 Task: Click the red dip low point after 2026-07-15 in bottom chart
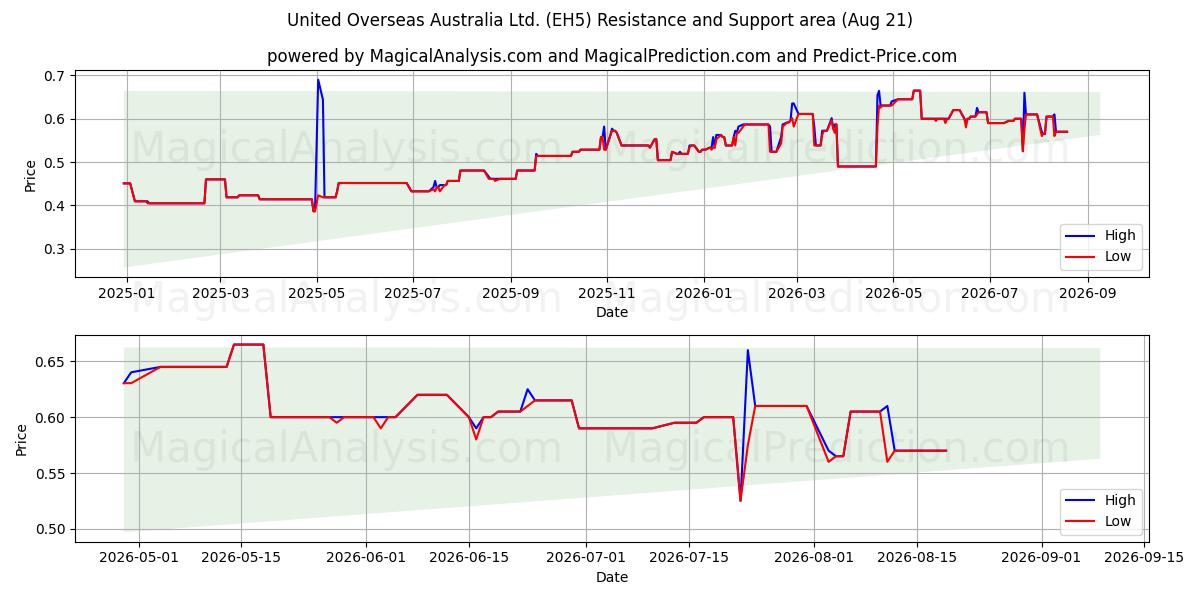point(740,500)
